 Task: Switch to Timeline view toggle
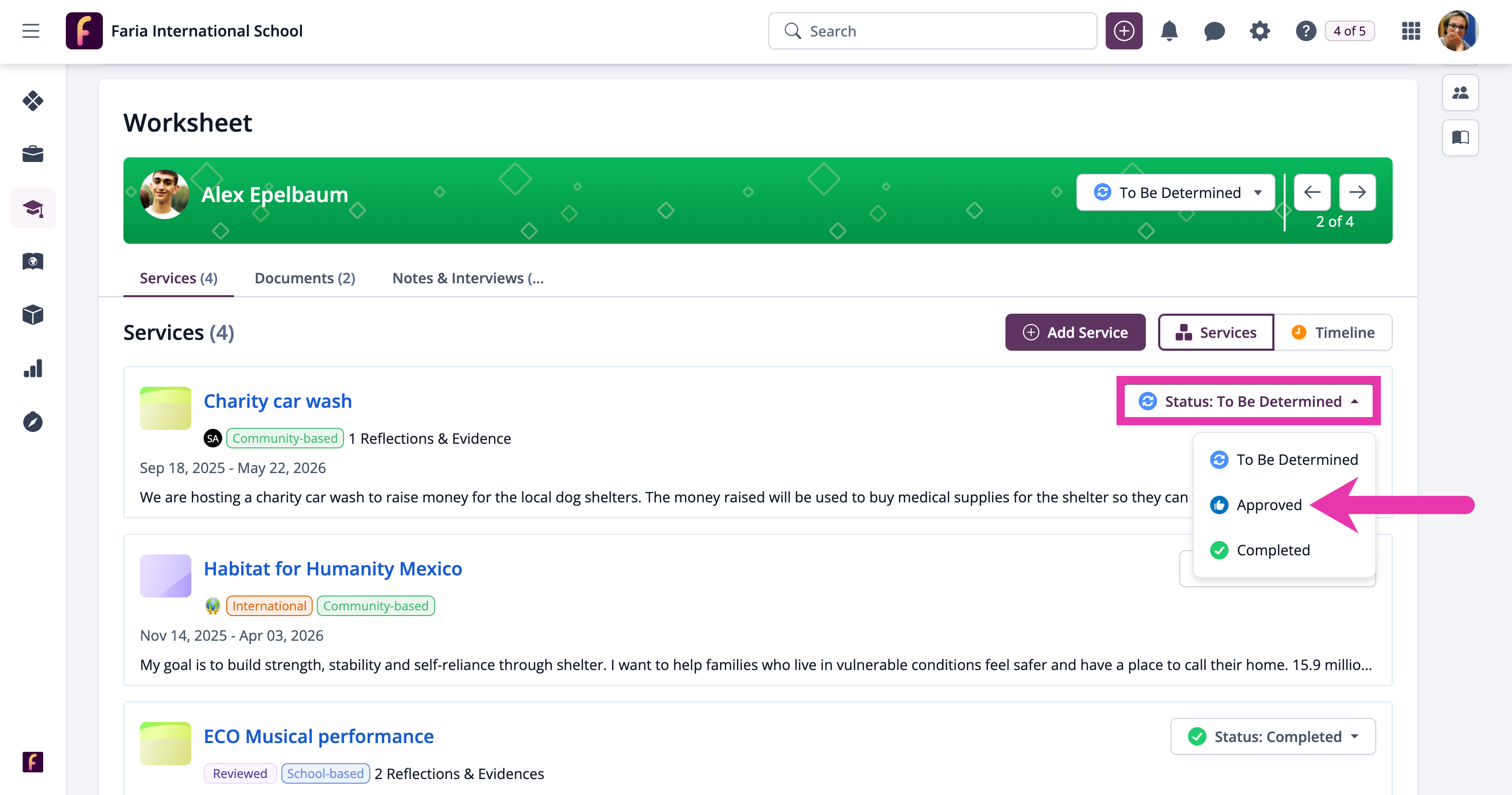click(x=1333, y=332)
